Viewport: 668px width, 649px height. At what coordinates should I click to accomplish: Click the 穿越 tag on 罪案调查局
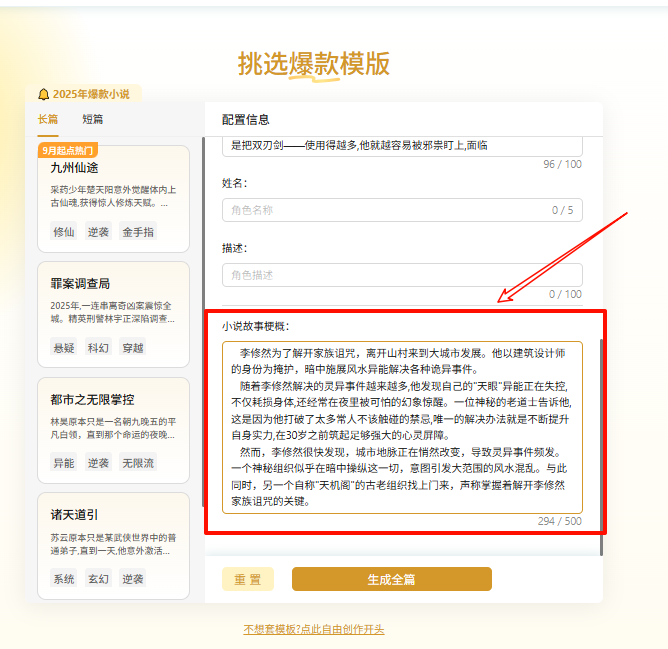[x=132, y=348]
